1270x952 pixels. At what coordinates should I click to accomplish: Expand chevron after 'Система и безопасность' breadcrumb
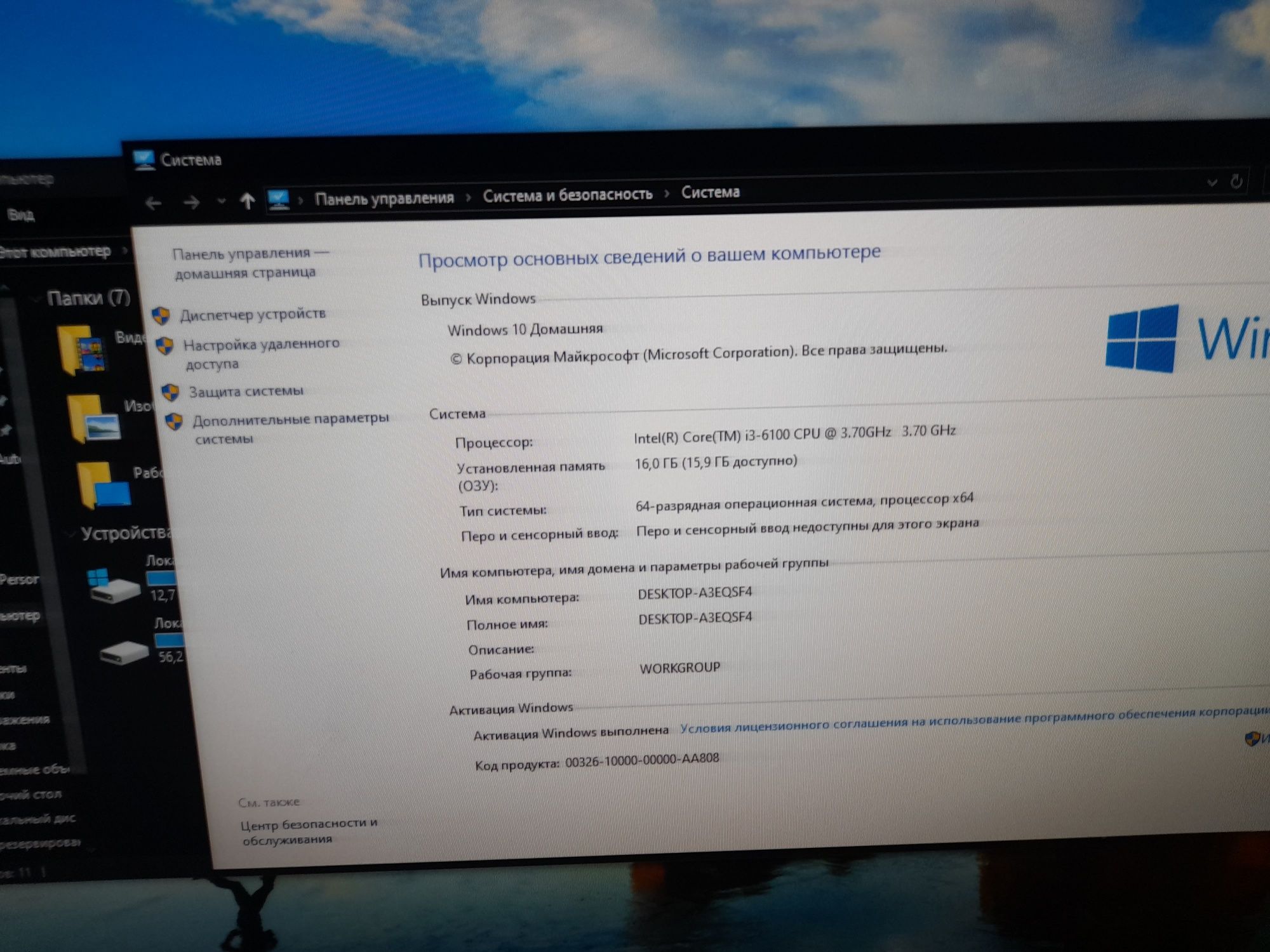pyautogui.click(x=667, y=193)
